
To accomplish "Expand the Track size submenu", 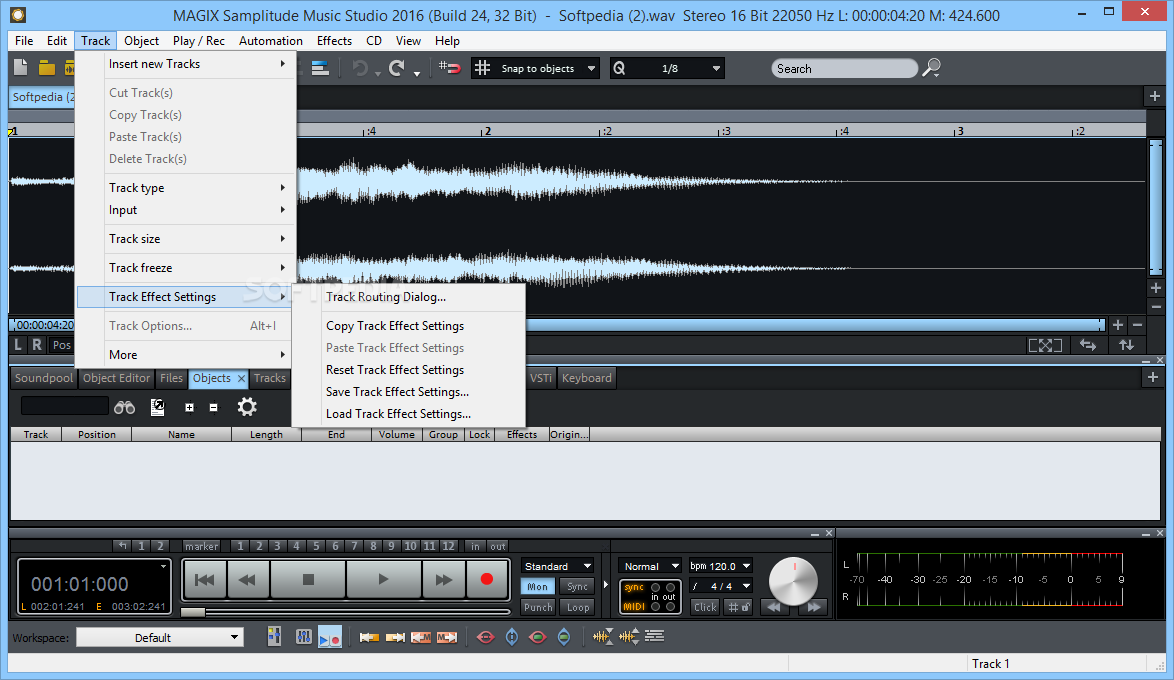I will 186,239.
